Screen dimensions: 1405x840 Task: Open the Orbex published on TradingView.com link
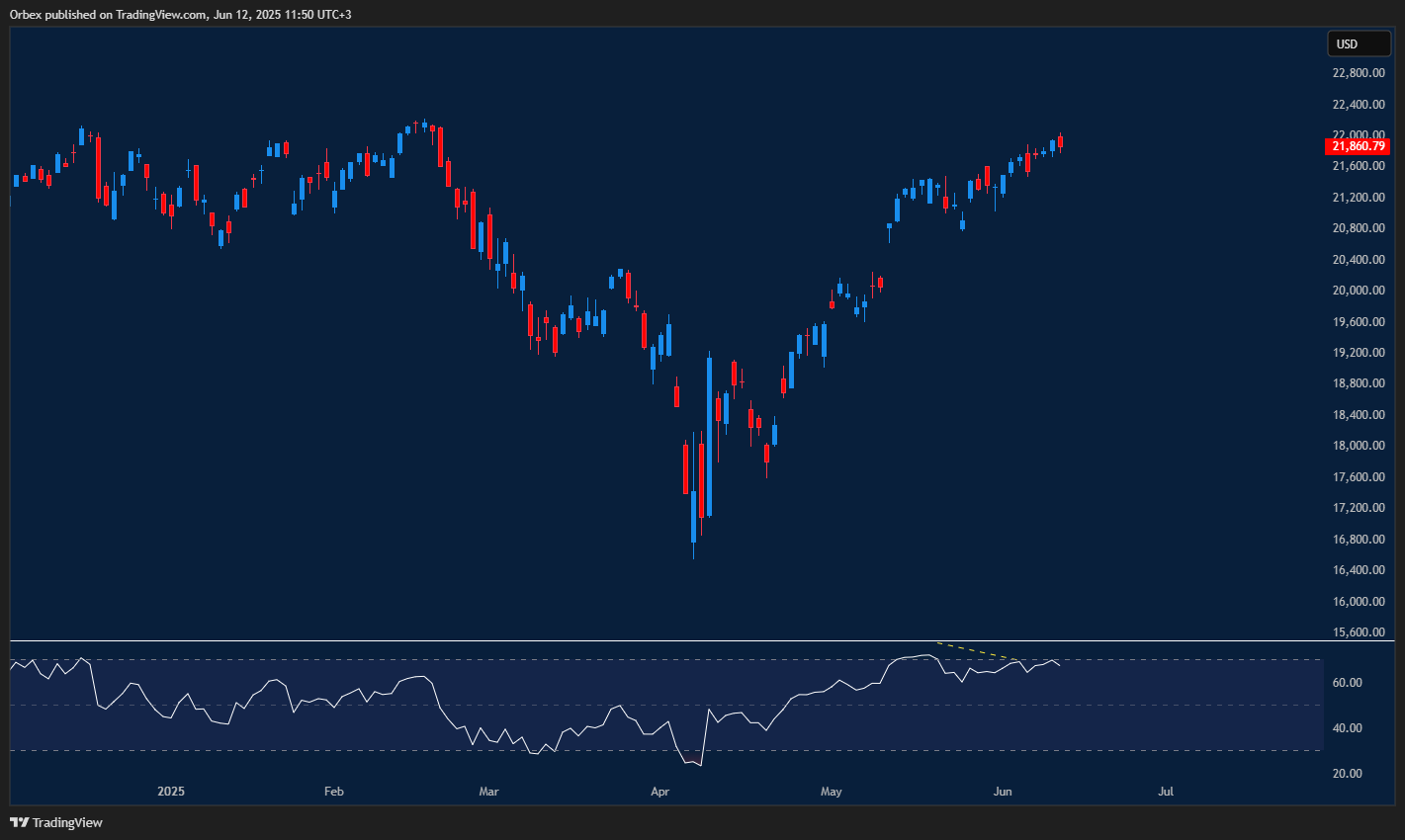181,14
